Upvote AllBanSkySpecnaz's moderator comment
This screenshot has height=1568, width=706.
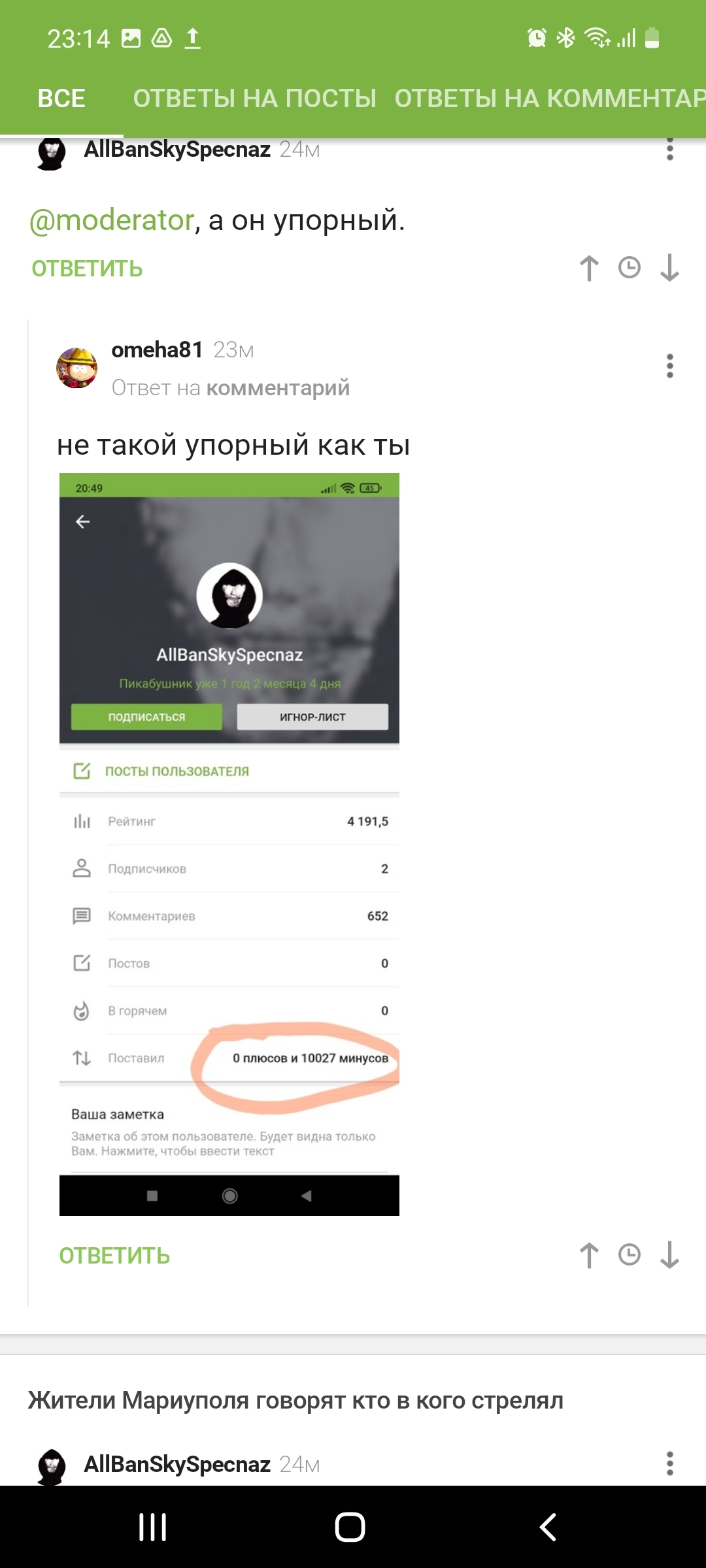click(x=589, y=268)
